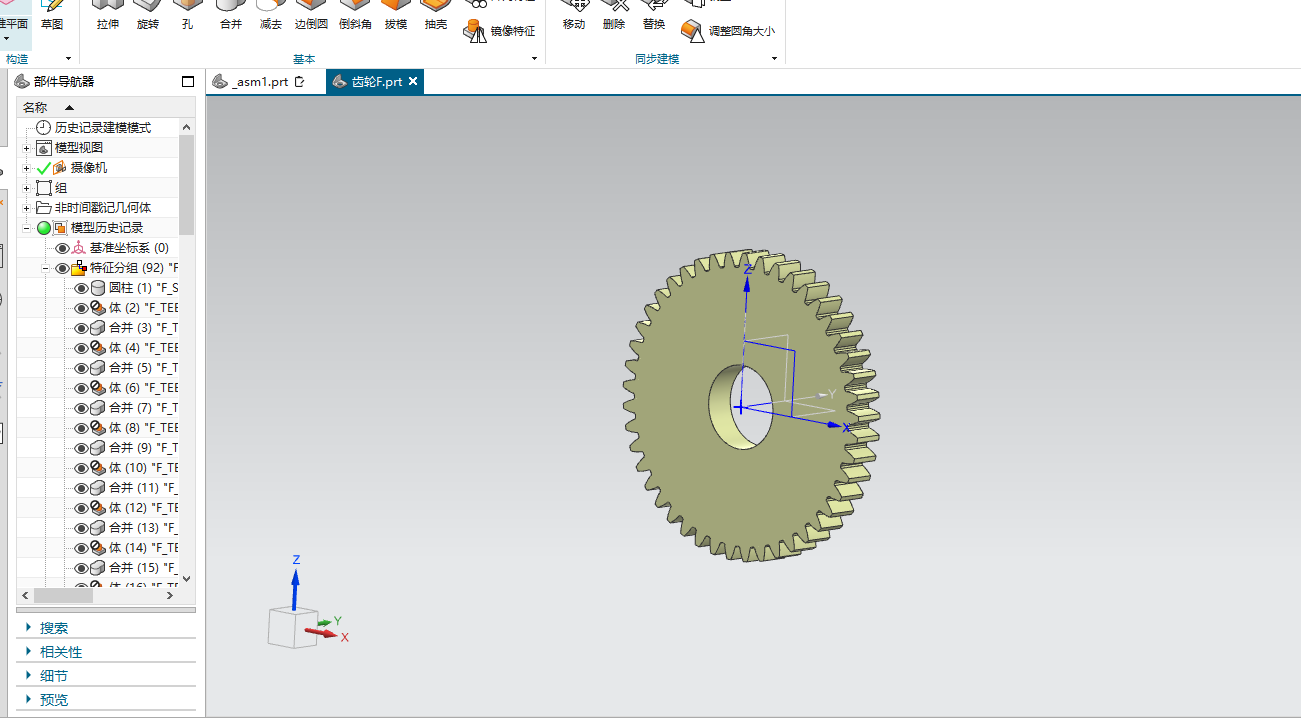Toggle visibility eye of 体 (4)

click(x=82, y=348)
